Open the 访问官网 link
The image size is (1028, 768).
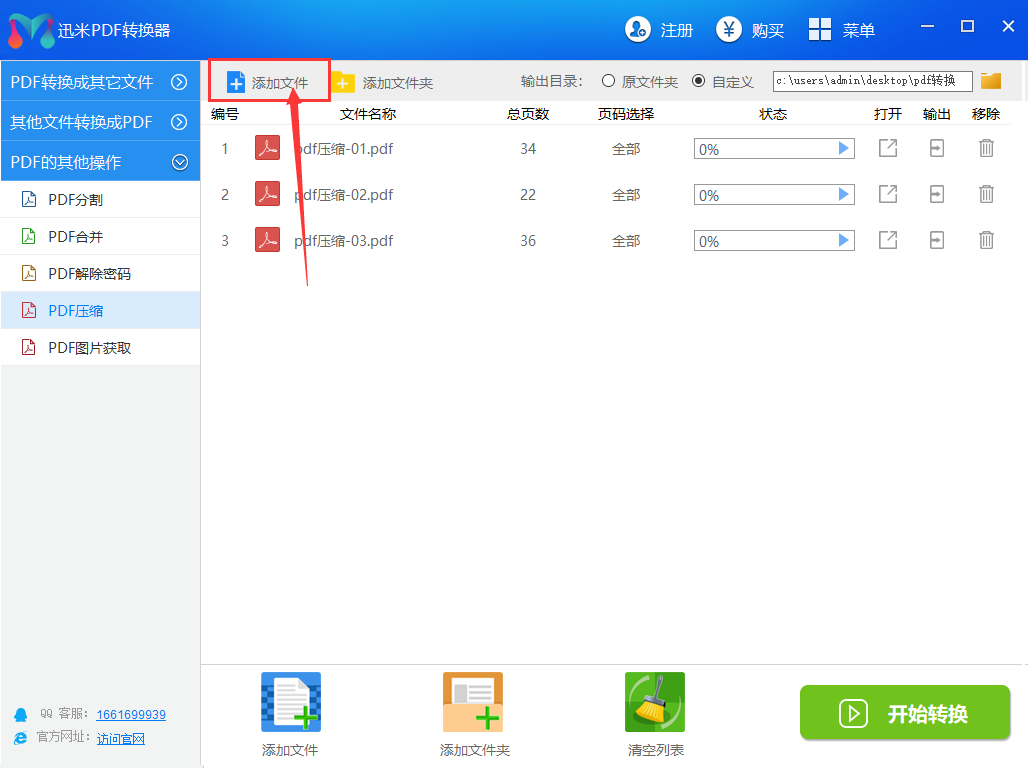tap(121, 739)
